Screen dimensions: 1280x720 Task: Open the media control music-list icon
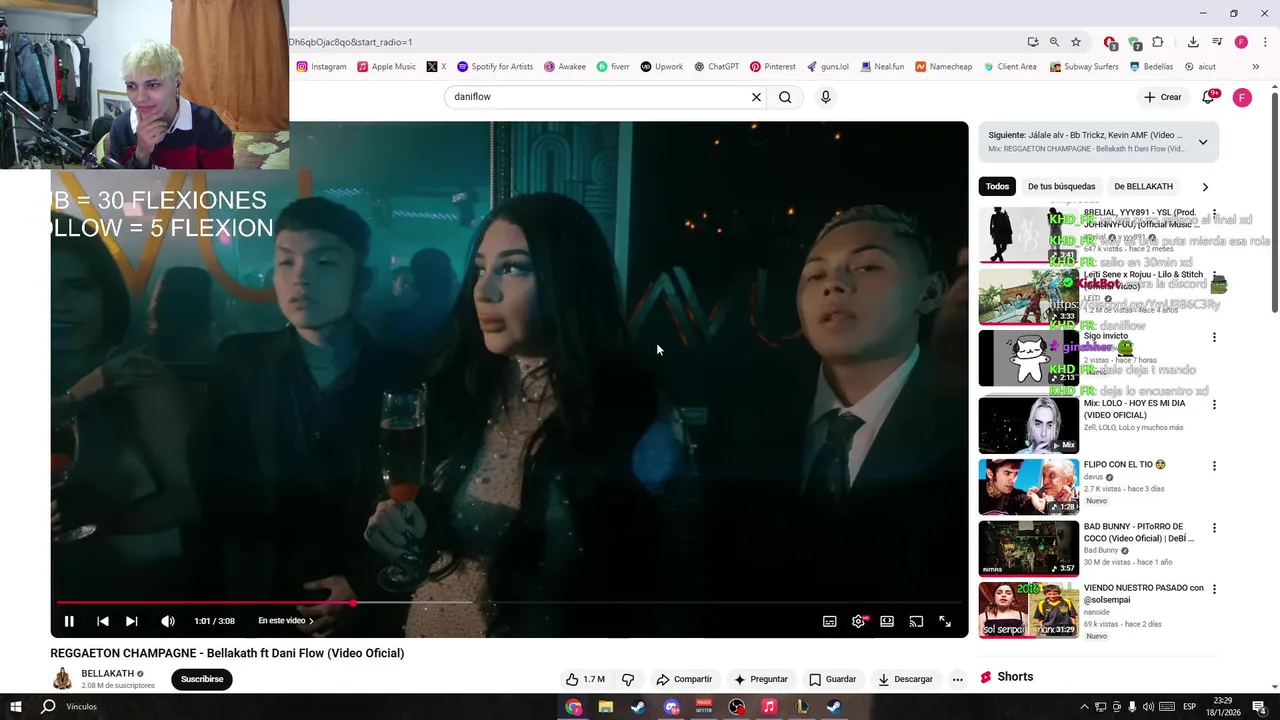(x=1217, y=42)
